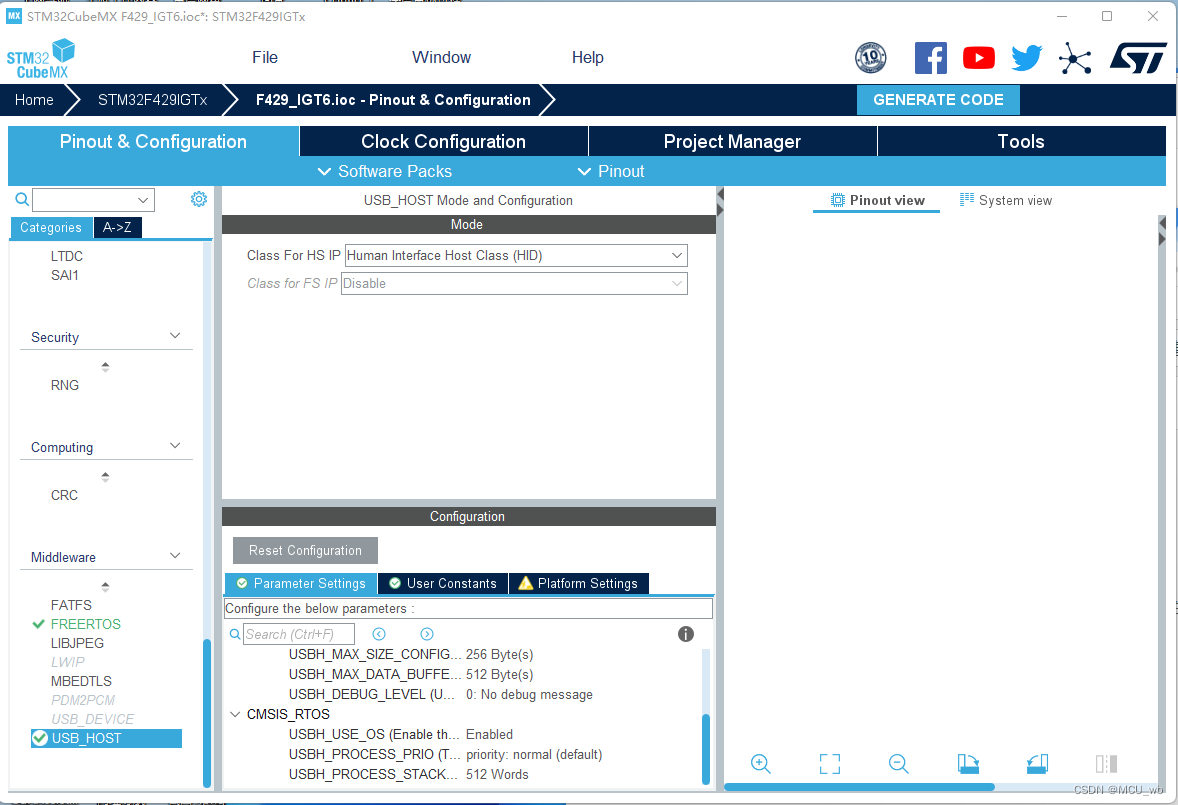Viewport: 1178px width, 805px height.
Task: Collapse the mode panel using left splitter arrows
Action: (x=720, y=202)
